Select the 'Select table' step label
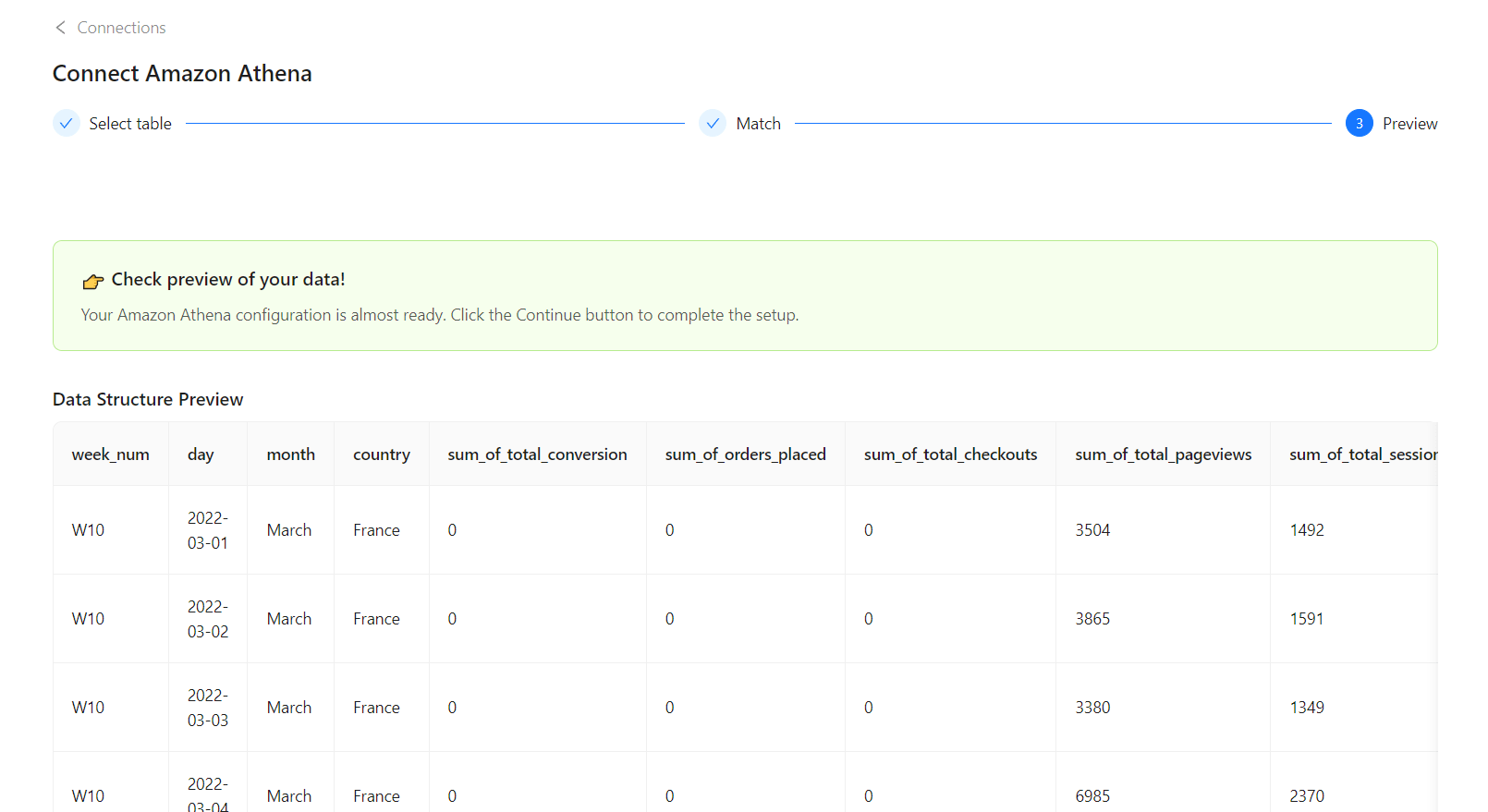The image size is (1488, 812). point(130,124)
